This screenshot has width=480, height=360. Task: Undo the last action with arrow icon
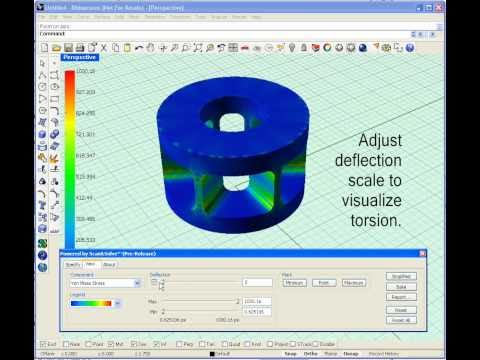[x=139, y=48]
